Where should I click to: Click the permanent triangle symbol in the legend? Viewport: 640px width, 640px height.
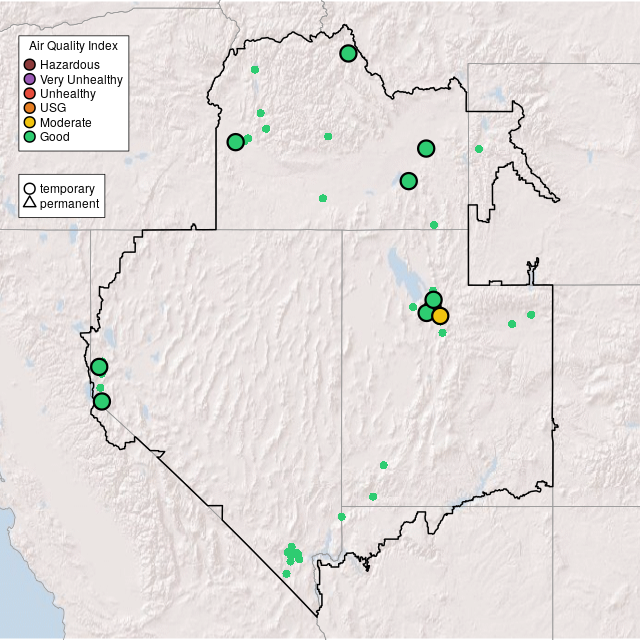click(30, 204)
